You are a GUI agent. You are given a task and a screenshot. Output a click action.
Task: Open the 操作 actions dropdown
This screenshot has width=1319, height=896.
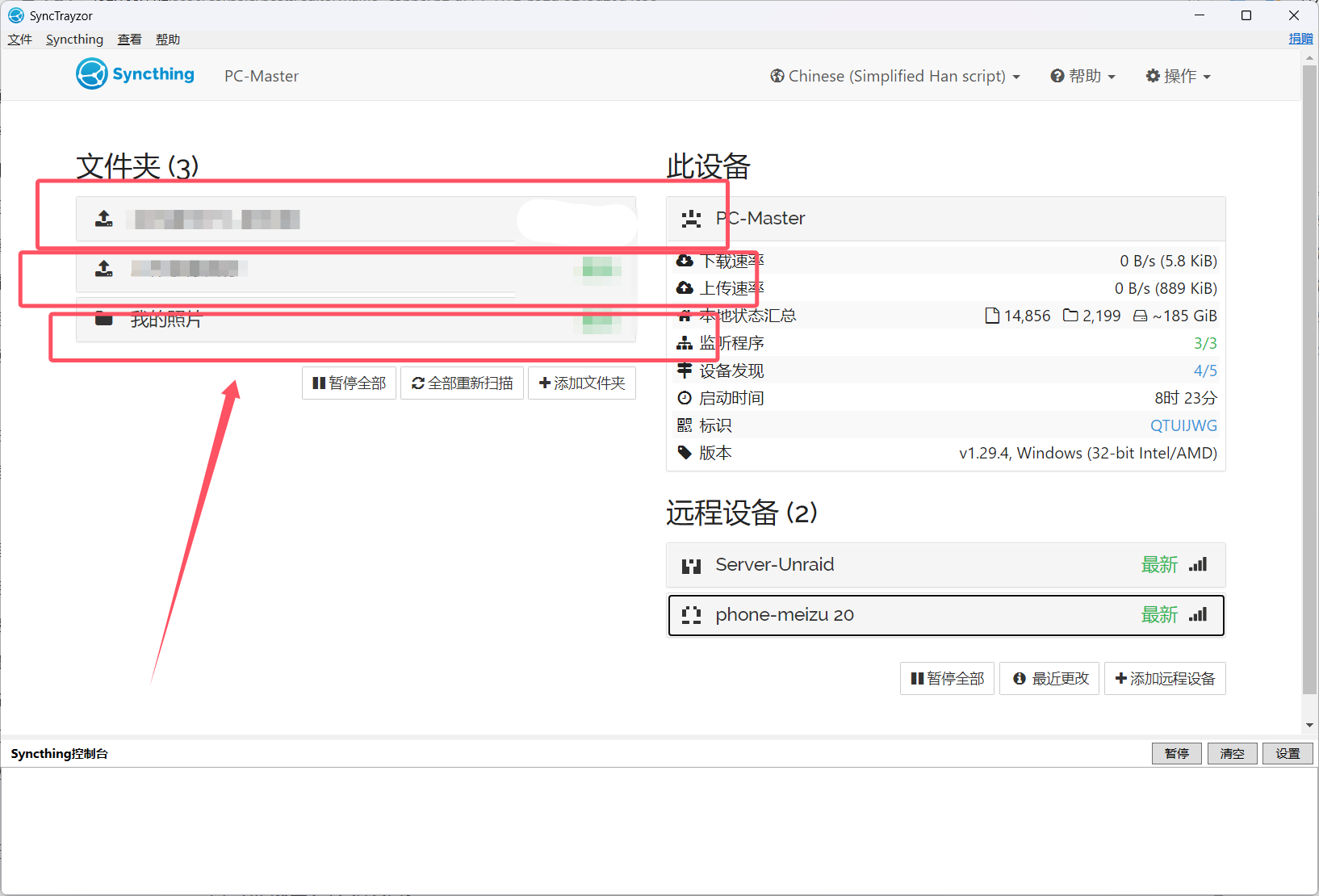pyautogui.click(x=1178, y=76)
